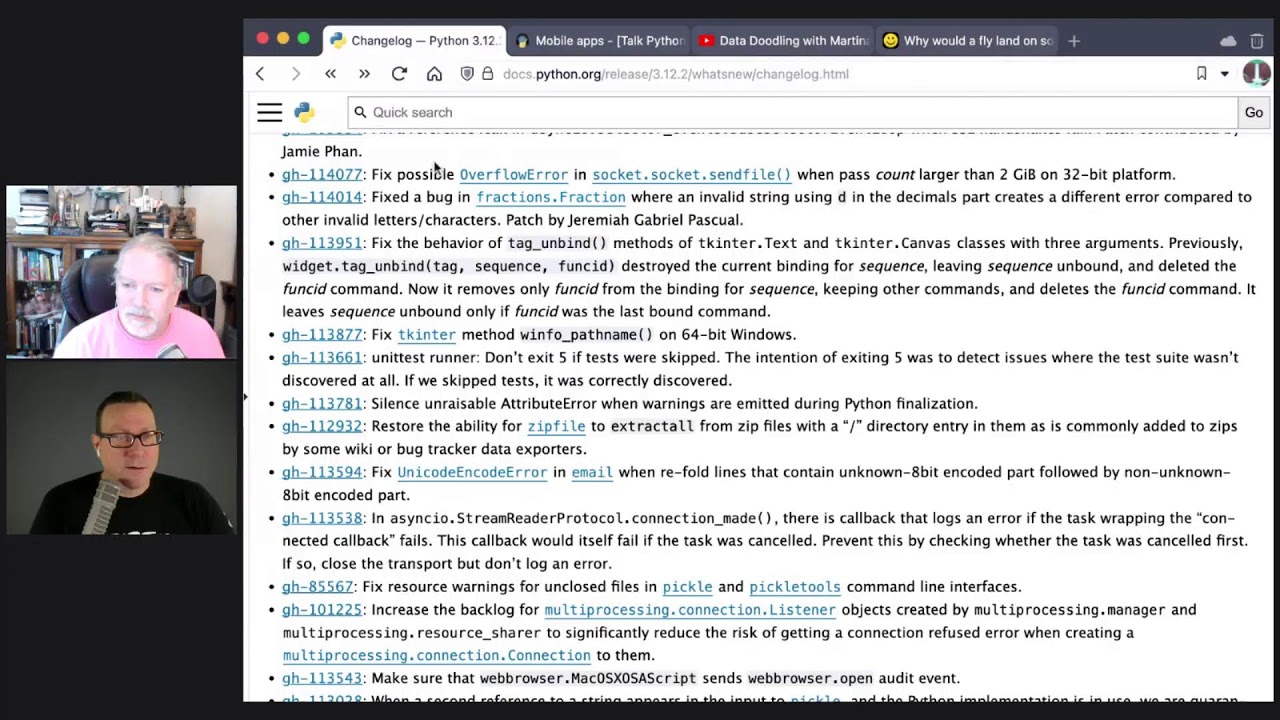Open the tkinter module link
The width and height of the screenshot is (1280, 720).
click(426, 334)
